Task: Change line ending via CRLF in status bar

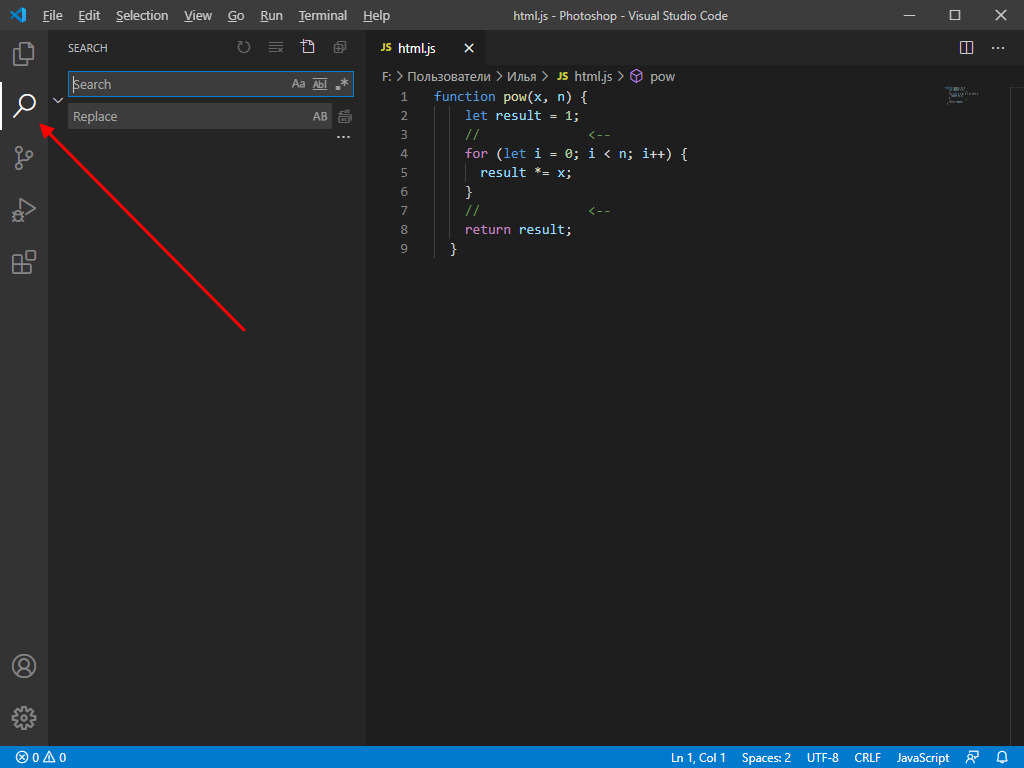Action: point(867,757)
